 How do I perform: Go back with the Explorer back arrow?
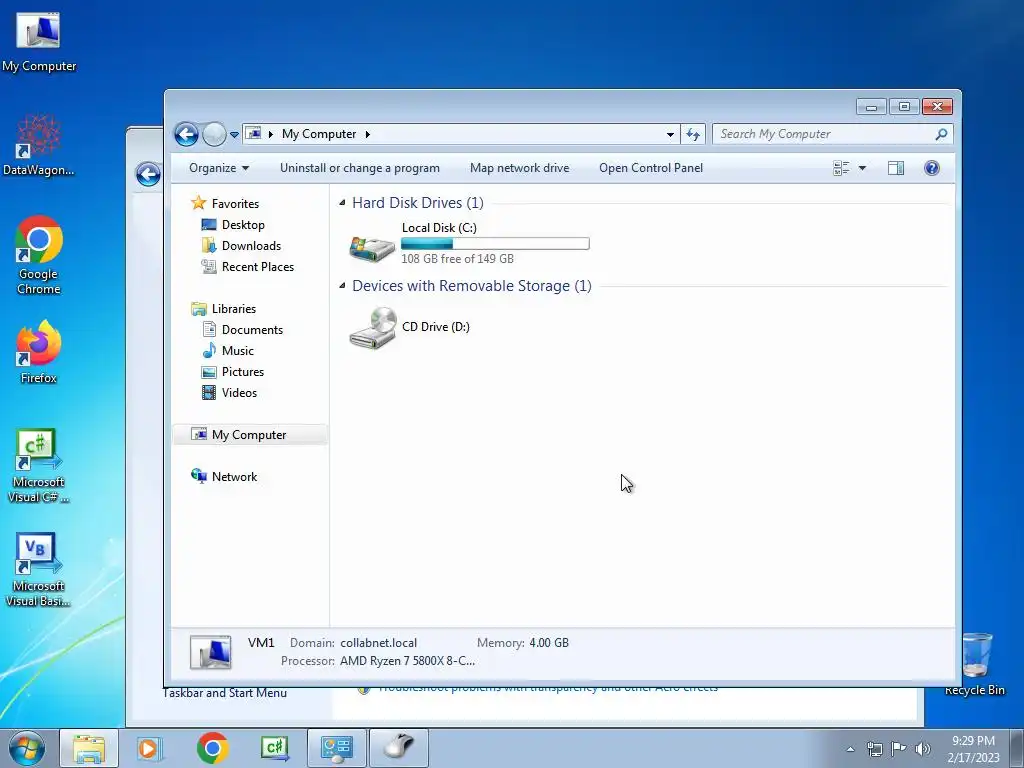[186, 135]
